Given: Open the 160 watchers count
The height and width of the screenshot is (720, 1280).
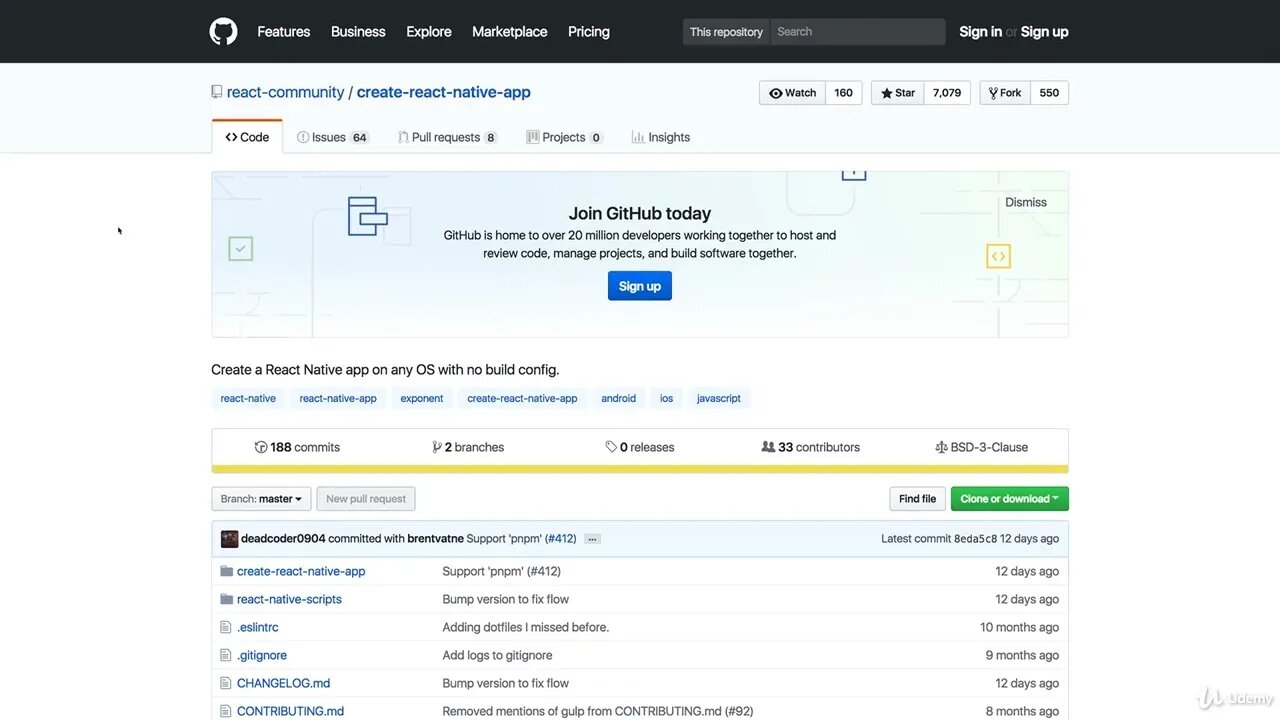Looking at the screenshot, I should click(844, 93).
